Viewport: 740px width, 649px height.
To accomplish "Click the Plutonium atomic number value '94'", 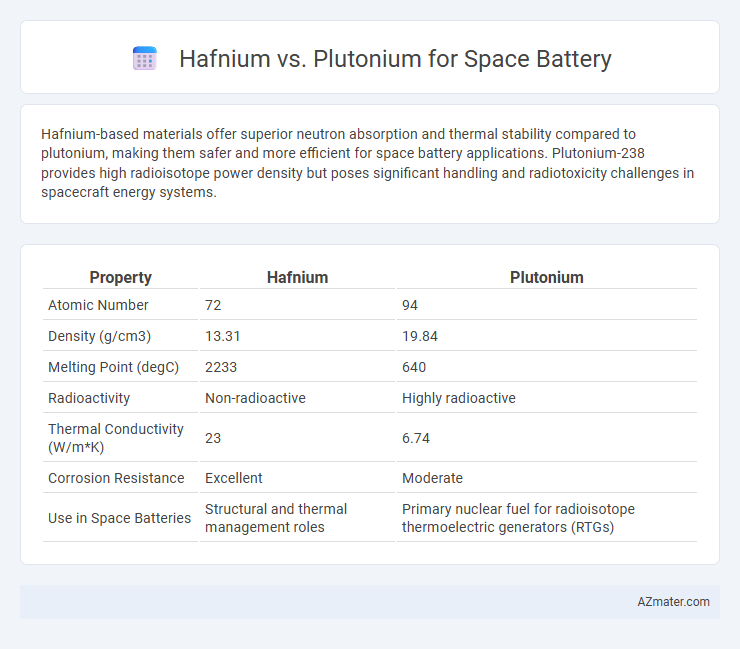I will (410, 305).
